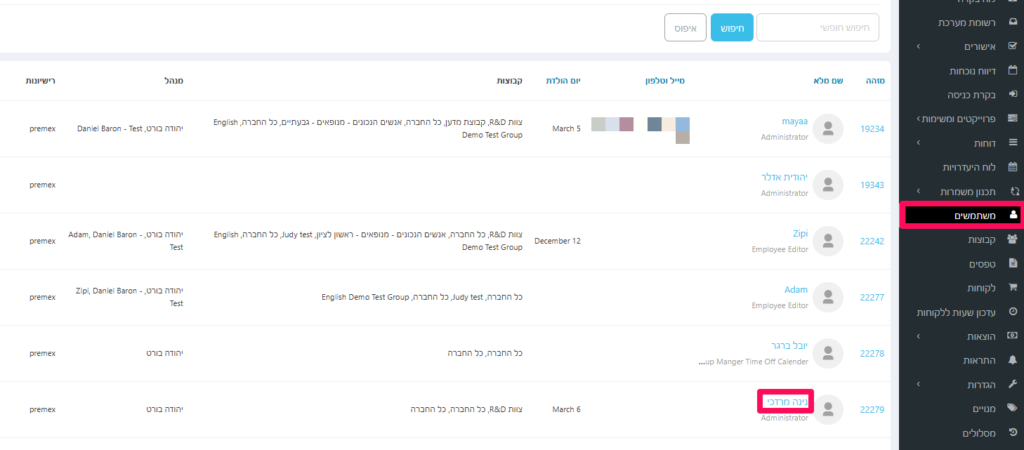Expand the אישורים (Approvals) submenu
Viewport: 1024px width, 450px height.
(919, 46)
